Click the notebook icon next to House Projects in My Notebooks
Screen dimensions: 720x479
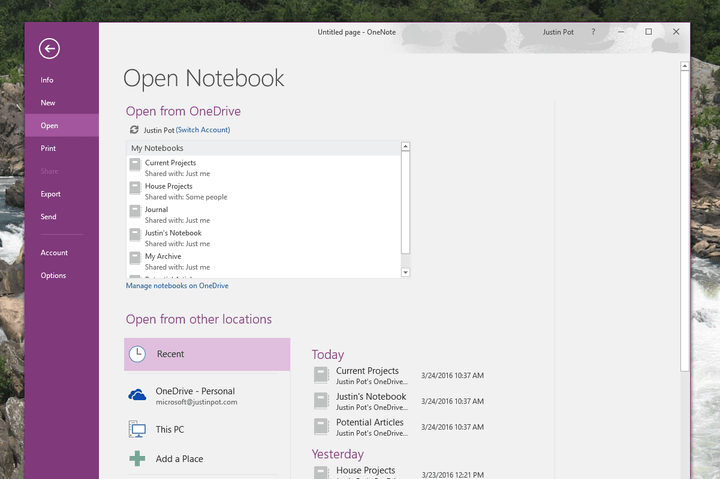pos(135,188)
